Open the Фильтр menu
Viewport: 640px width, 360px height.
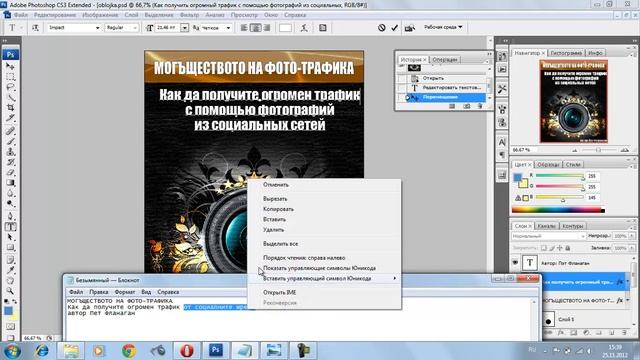point(189,15)
